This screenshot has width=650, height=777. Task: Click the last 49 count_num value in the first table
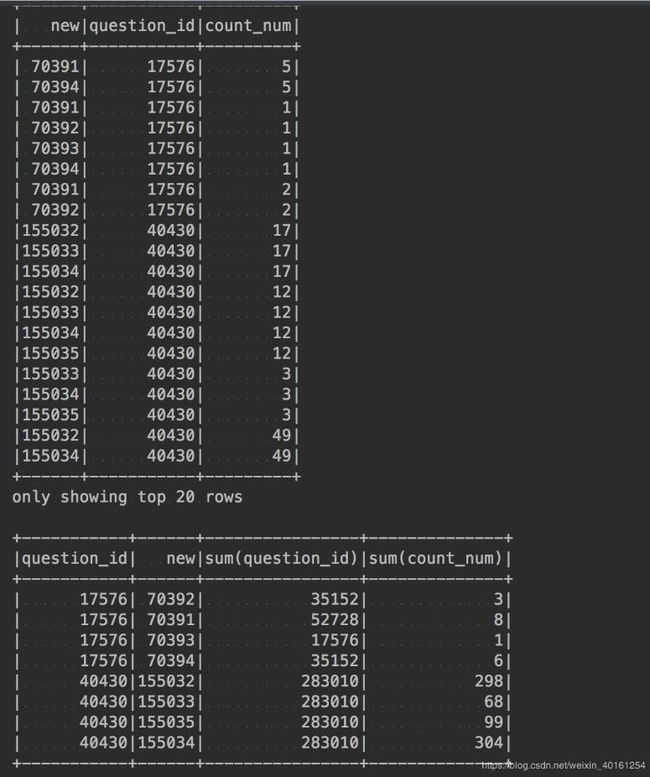(282, 455)
